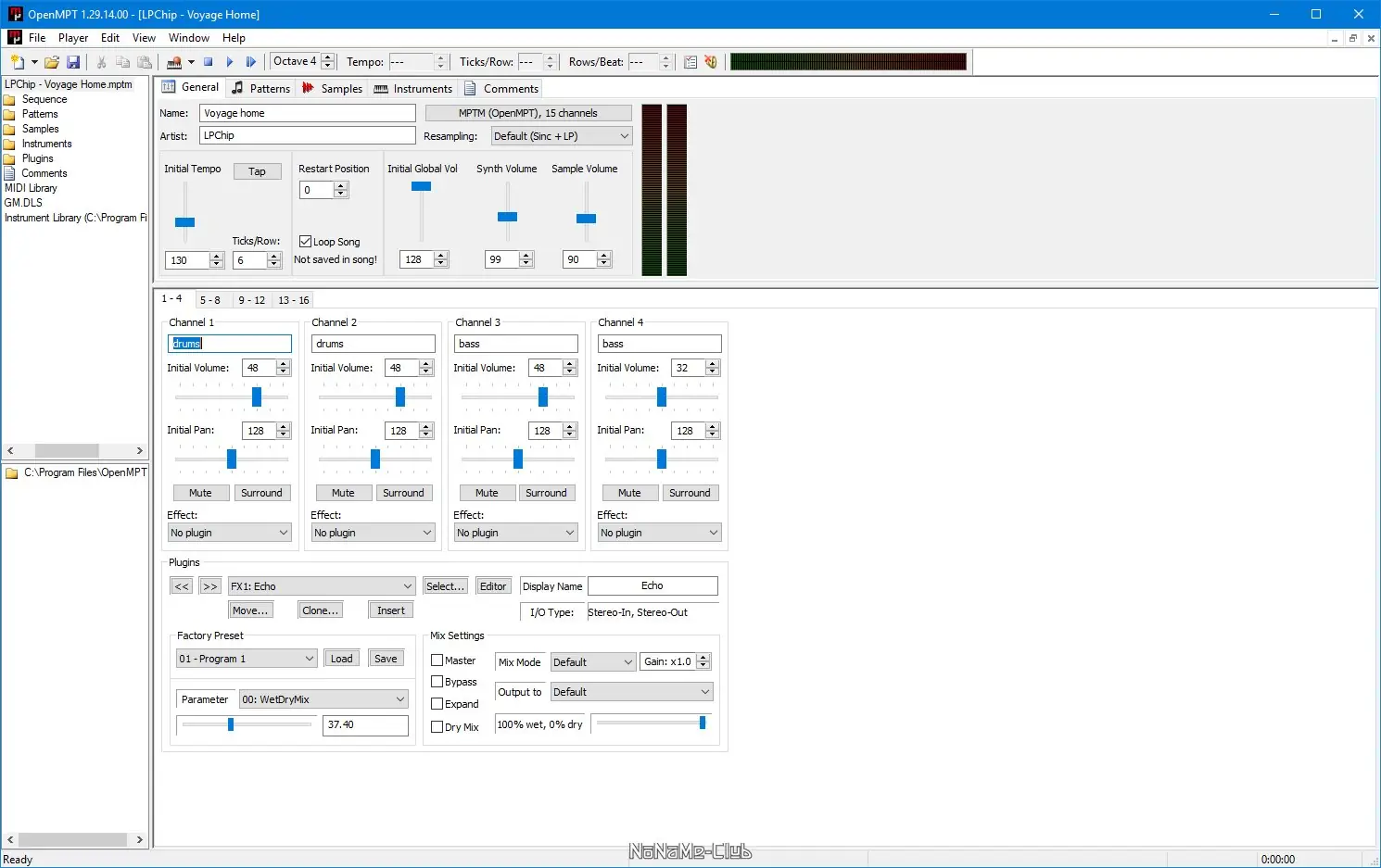The image size is (1381, 868).
Task: Enable the Bypass checkbox in Mix Settings
Action: (x=437, y=682)
